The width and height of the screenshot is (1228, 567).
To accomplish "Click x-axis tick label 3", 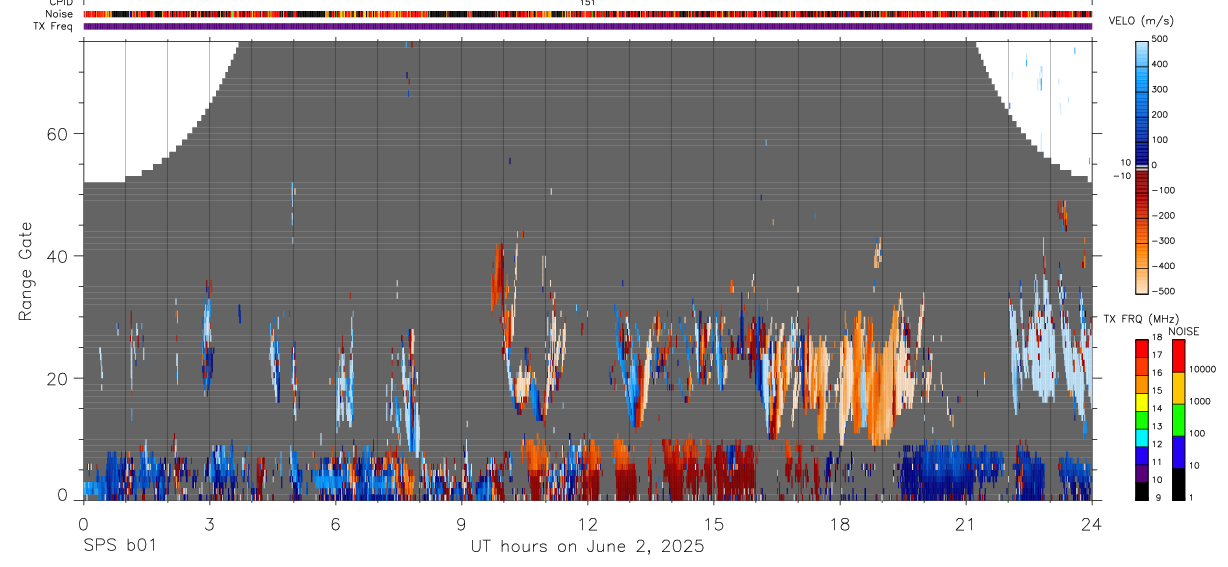I will click(209, 523).
